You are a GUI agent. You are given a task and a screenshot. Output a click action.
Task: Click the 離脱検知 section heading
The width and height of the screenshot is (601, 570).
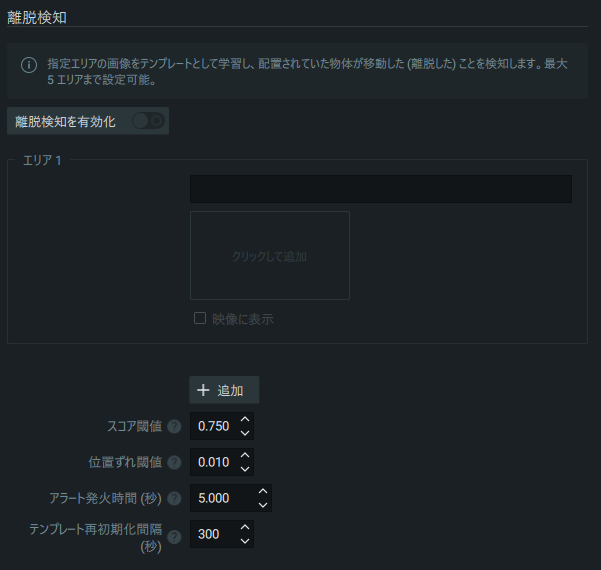pyautogui.click(x=37, y=18)
